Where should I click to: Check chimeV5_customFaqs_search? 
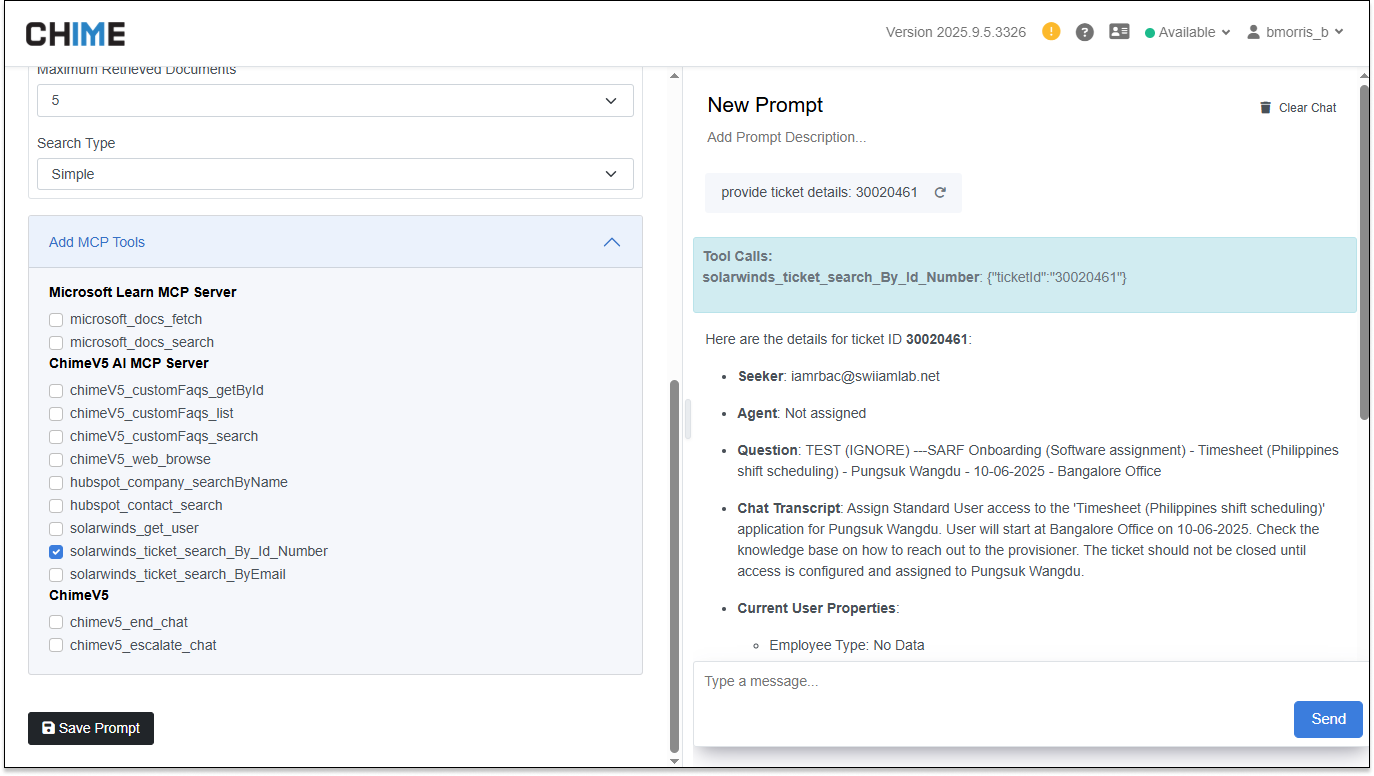56,437
